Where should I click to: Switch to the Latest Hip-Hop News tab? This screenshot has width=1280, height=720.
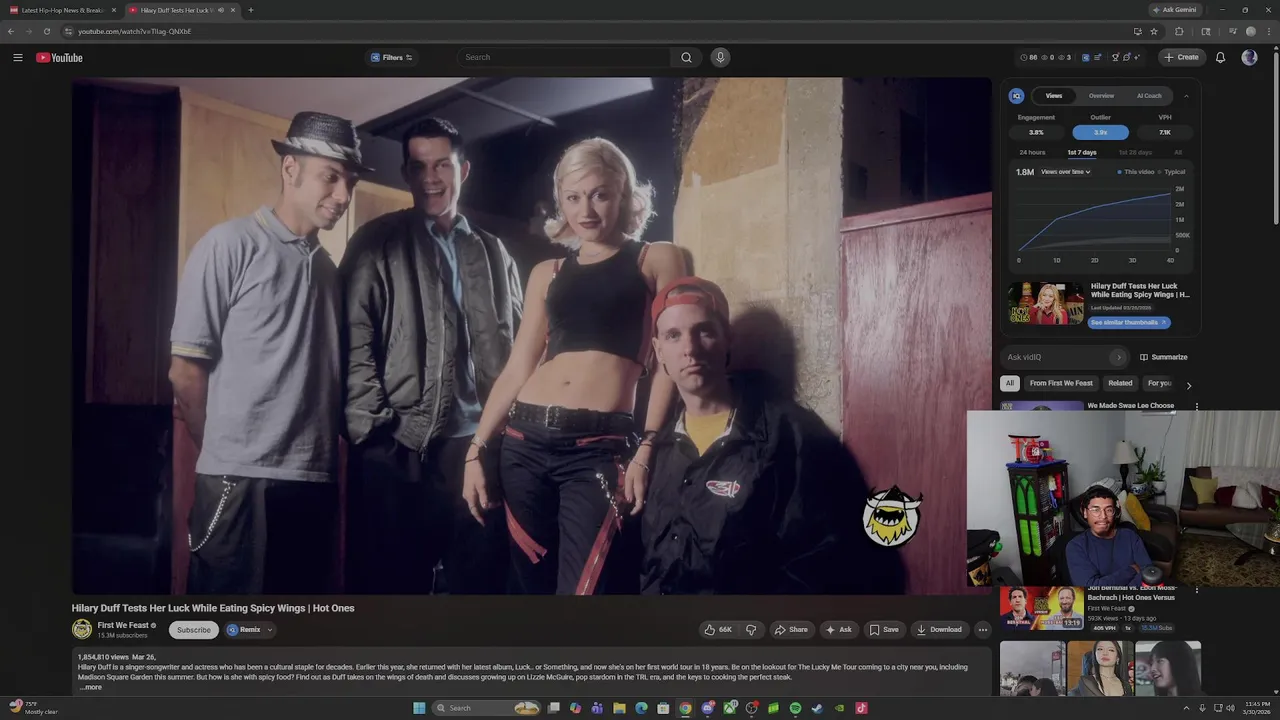63,10
